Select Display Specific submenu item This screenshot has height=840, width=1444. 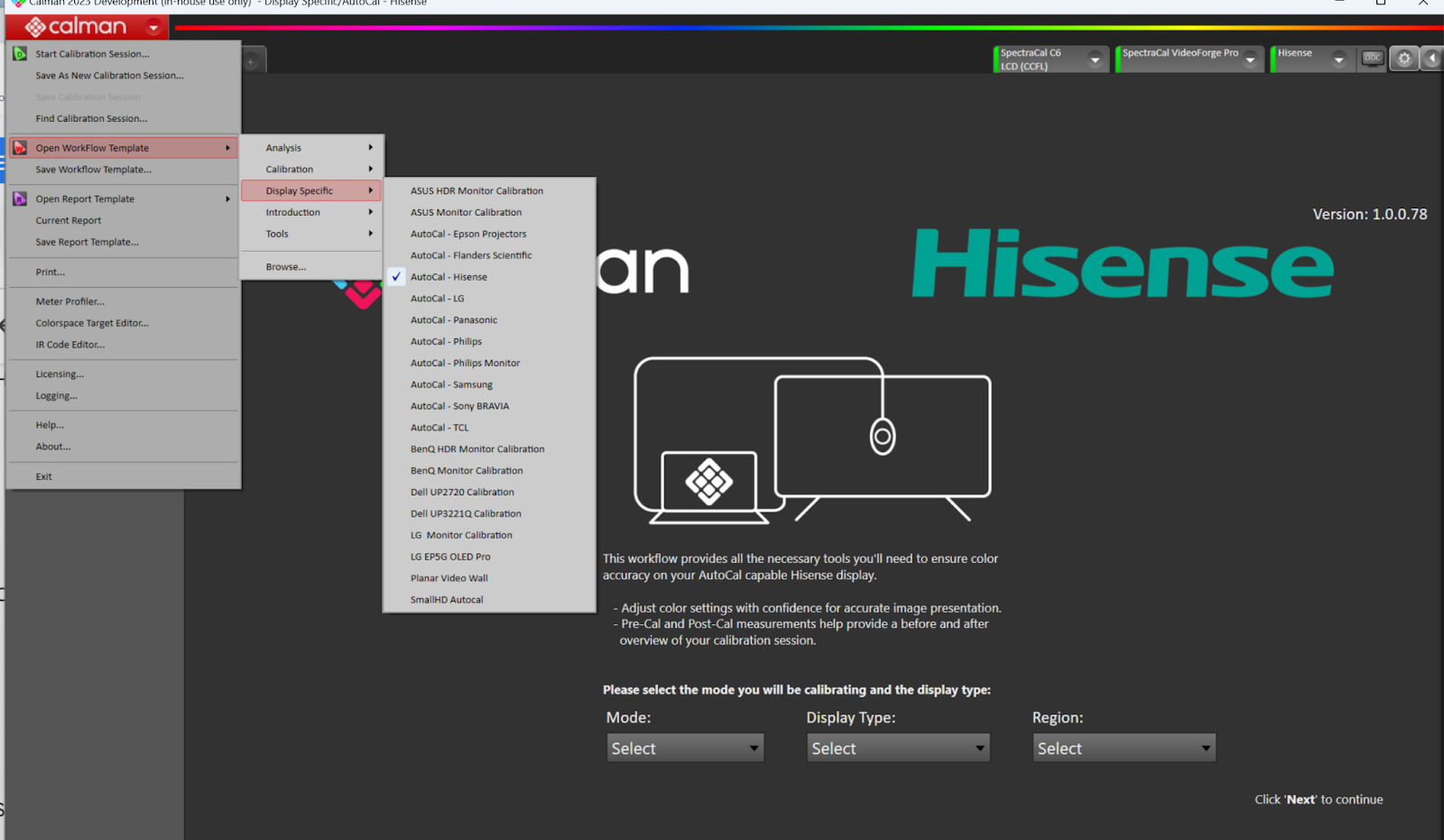click(311, 191)
